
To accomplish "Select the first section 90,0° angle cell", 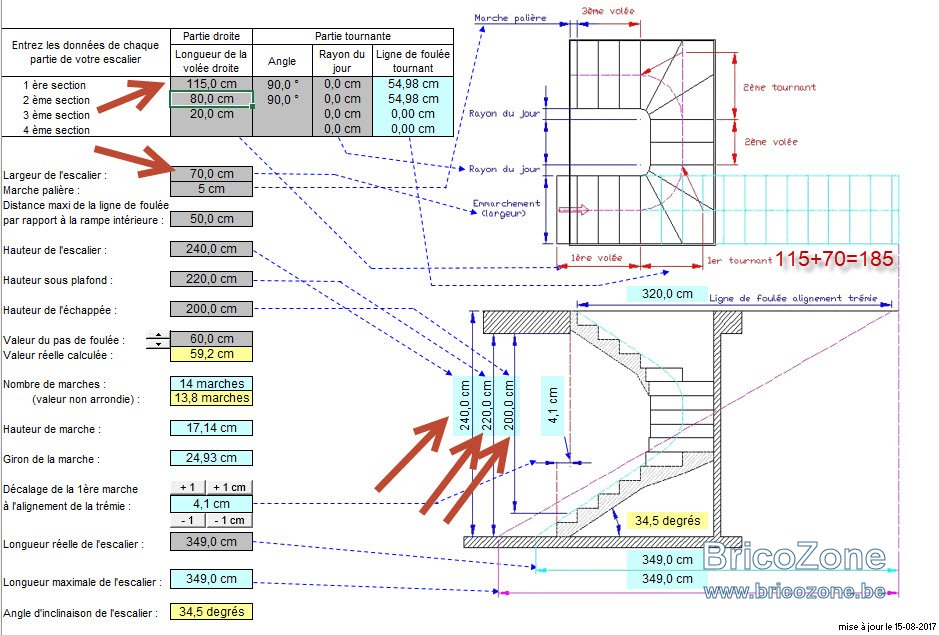I will click(x=282, y=84).
